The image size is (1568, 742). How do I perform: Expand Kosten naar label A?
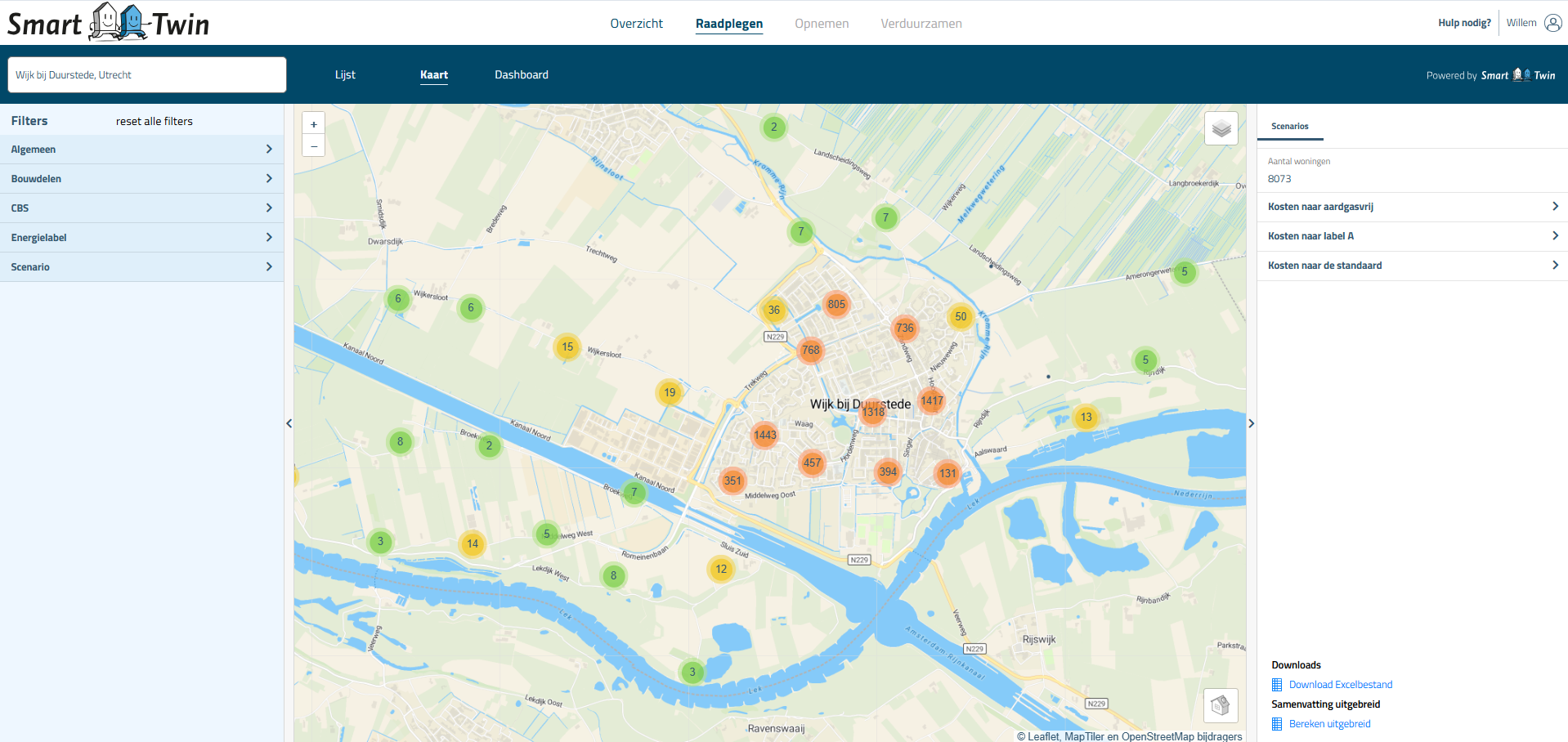pos(1412,236)
